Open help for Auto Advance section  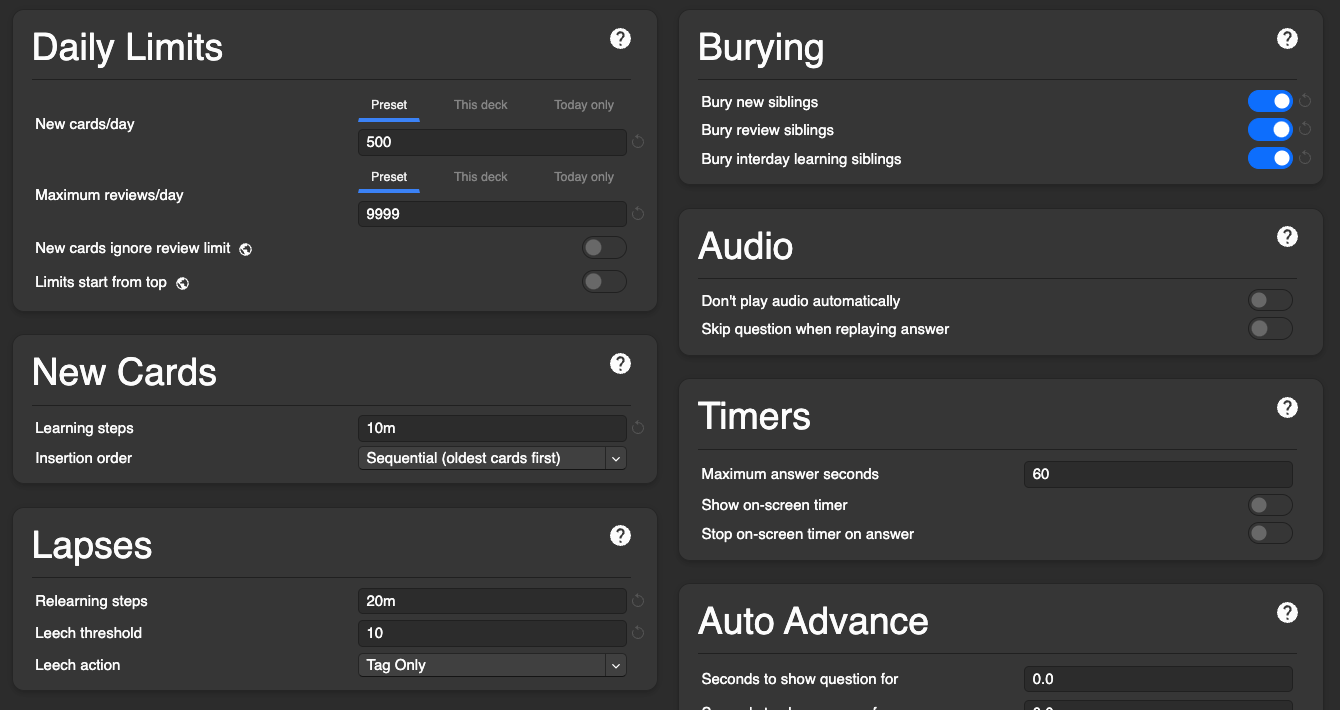tap(1287, 612)
